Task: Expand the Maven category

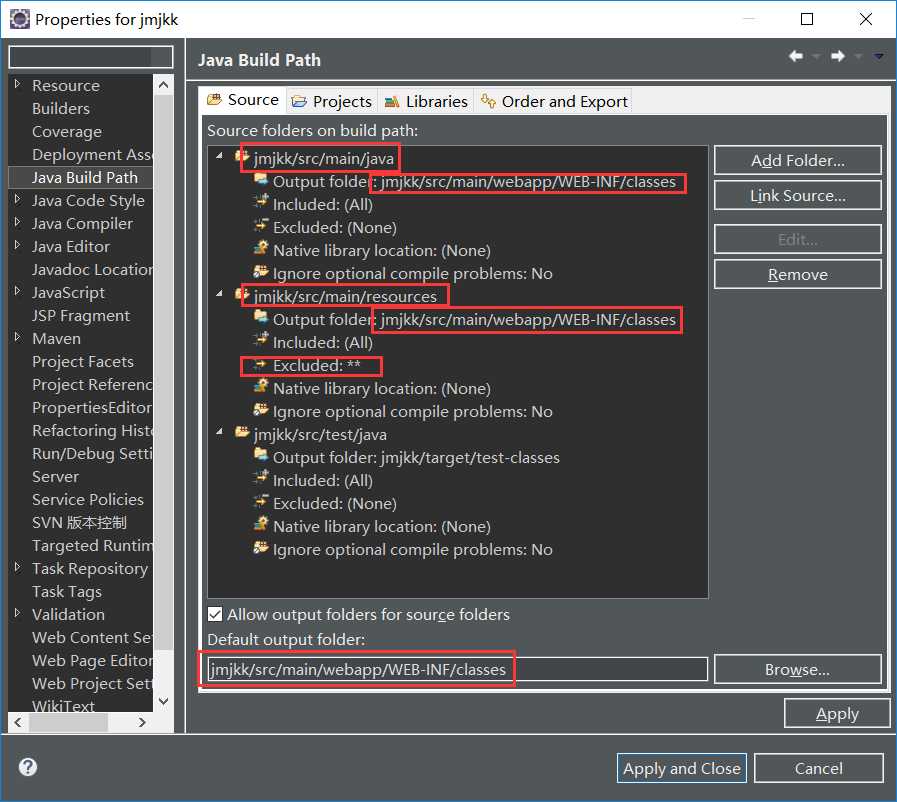Action: coord(18,337)
